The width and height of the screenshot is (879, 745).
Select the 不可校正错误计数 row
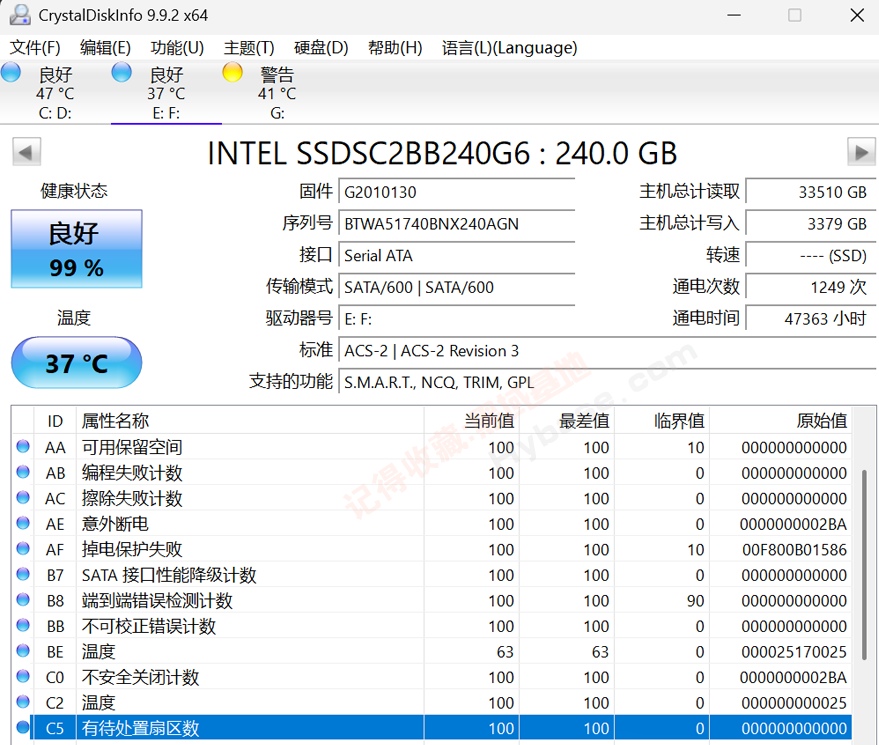pyautogui.click(x=431, y=626)
